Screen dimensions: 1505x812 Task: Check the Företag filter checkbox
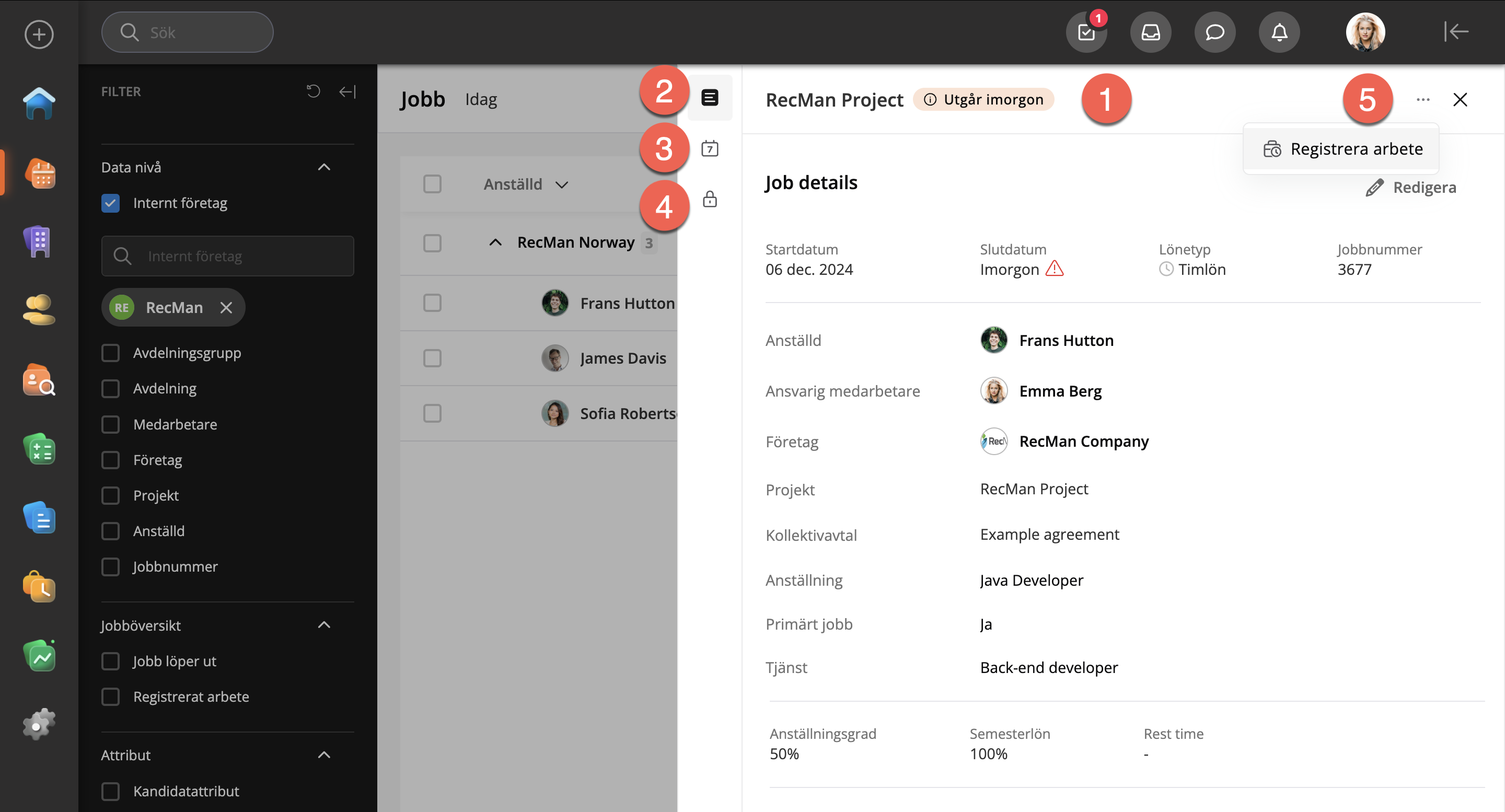[x=110, y=460]
